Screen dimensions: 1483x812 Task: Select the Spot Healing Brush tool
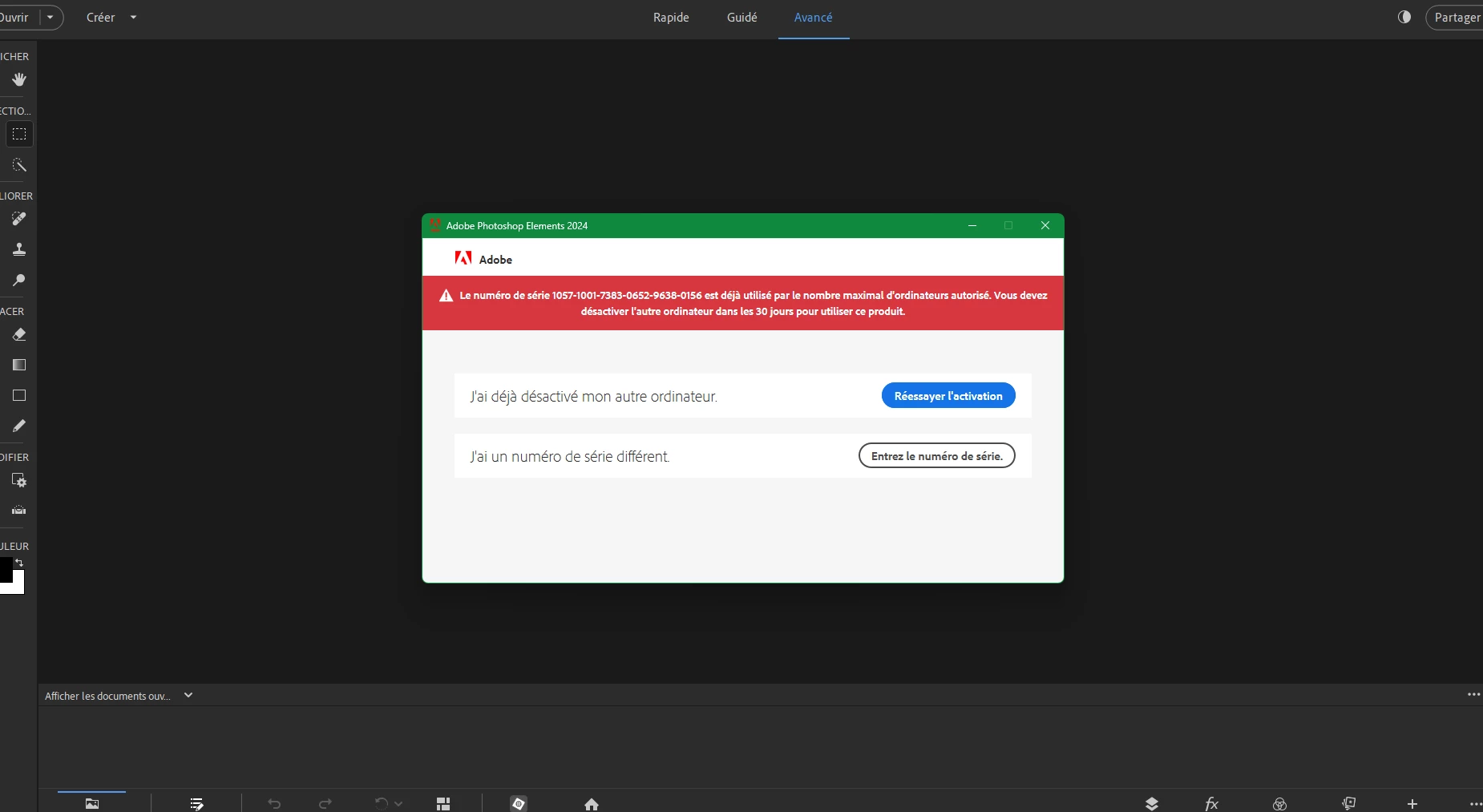click(x=19, y=219)
